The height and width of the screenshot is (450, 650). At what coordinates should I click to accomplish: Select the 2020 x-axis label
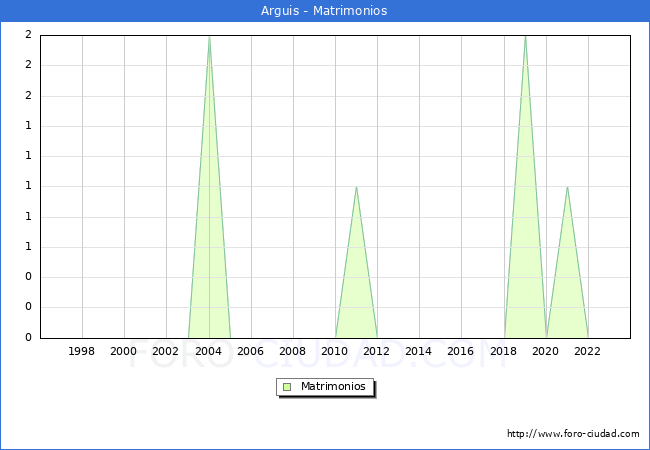coord(546,351)
